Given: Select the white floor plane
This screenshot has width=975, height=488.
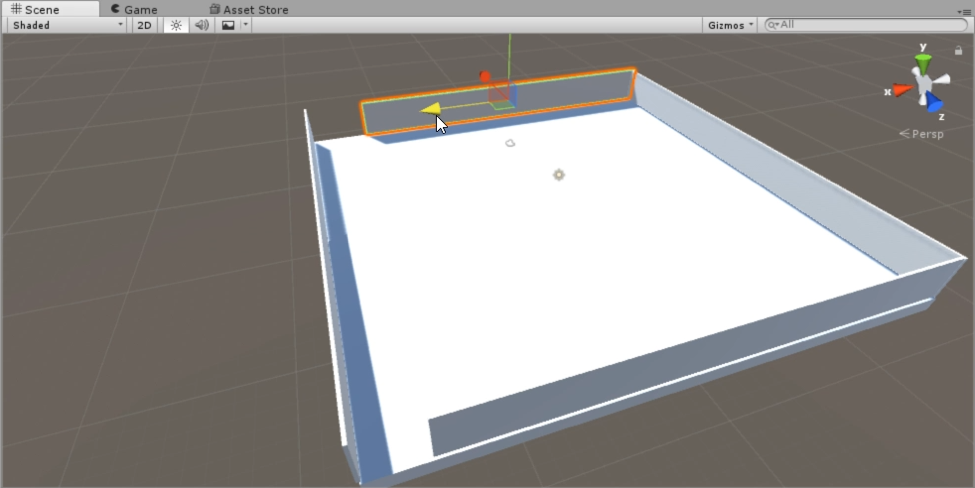Looking at the screenshot, I should click(x=591, y=261).
